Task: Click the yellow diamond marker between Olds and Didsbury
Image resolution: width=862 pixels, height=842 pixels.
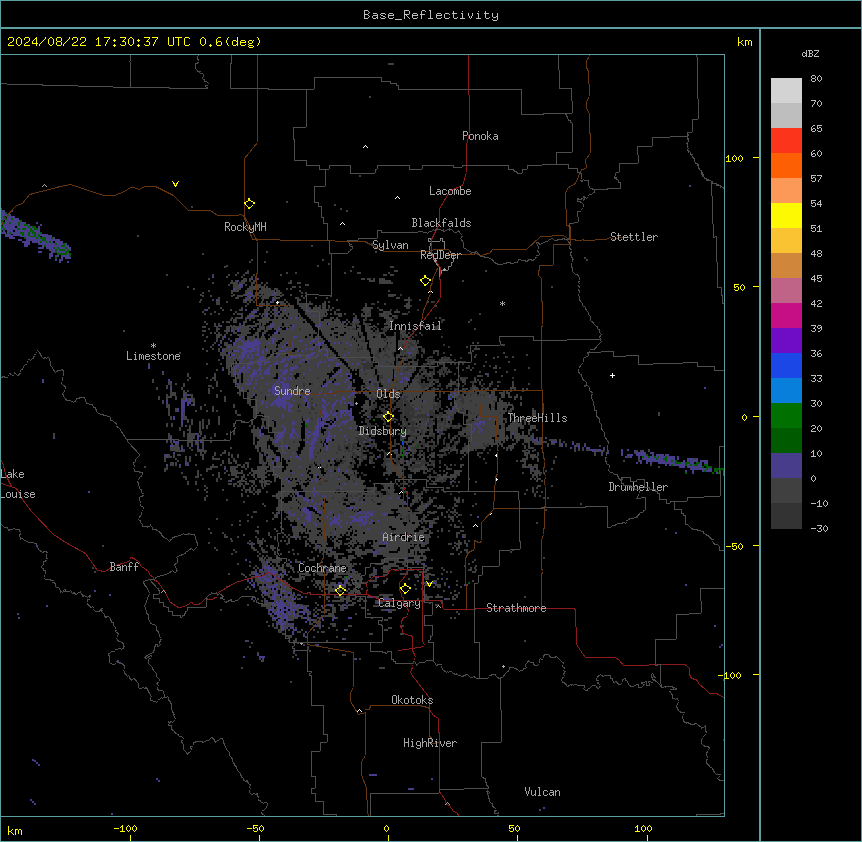Action: click(x=388, y=416)
